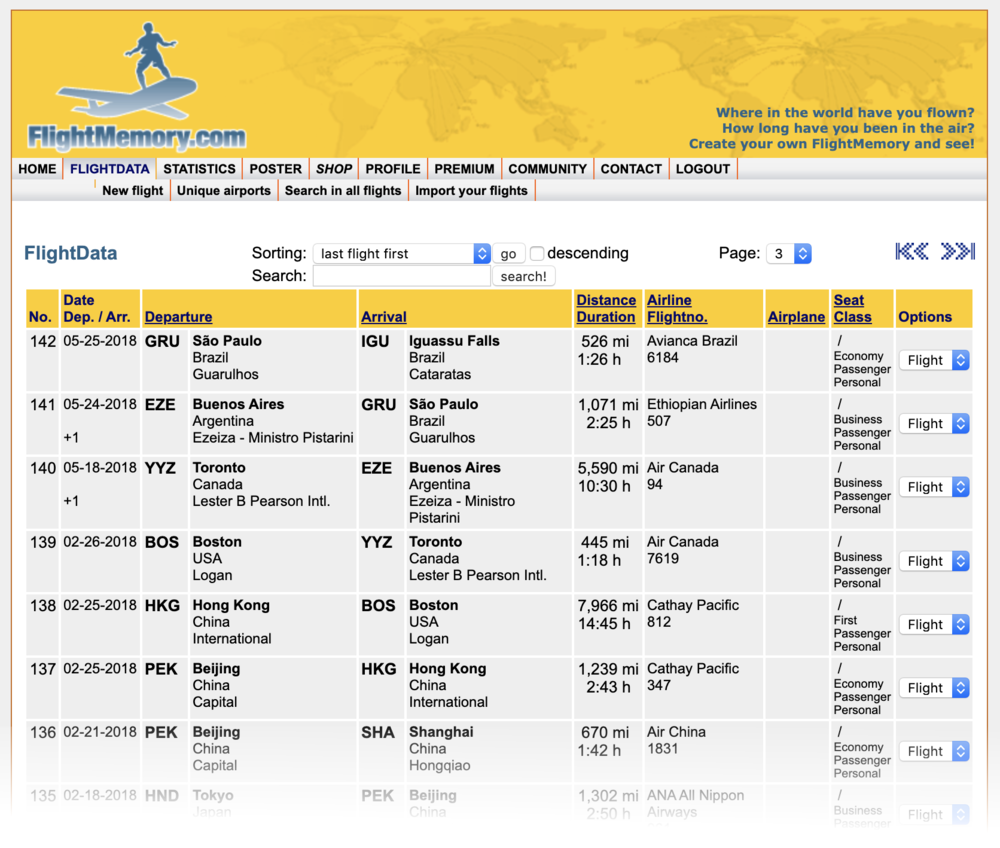
Task: Open the COMMUNITY menu tab
Action: [x=547, y=169]
